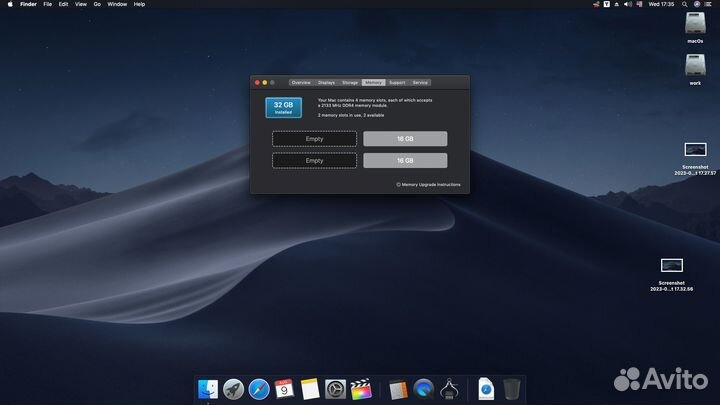Click the lower 16 GB memory slot
The height and width of the screenshot is (405, 720).
coord(405,161)
